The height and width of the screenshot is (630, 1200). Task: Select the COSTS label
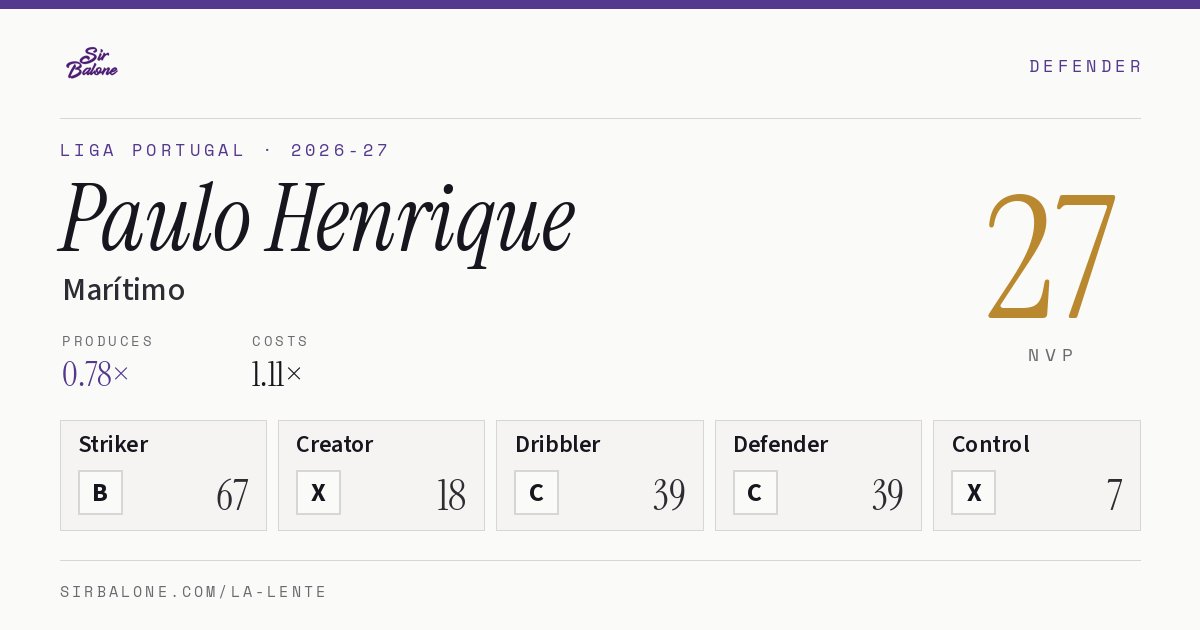pyautogui.click(x=280, y=341)
